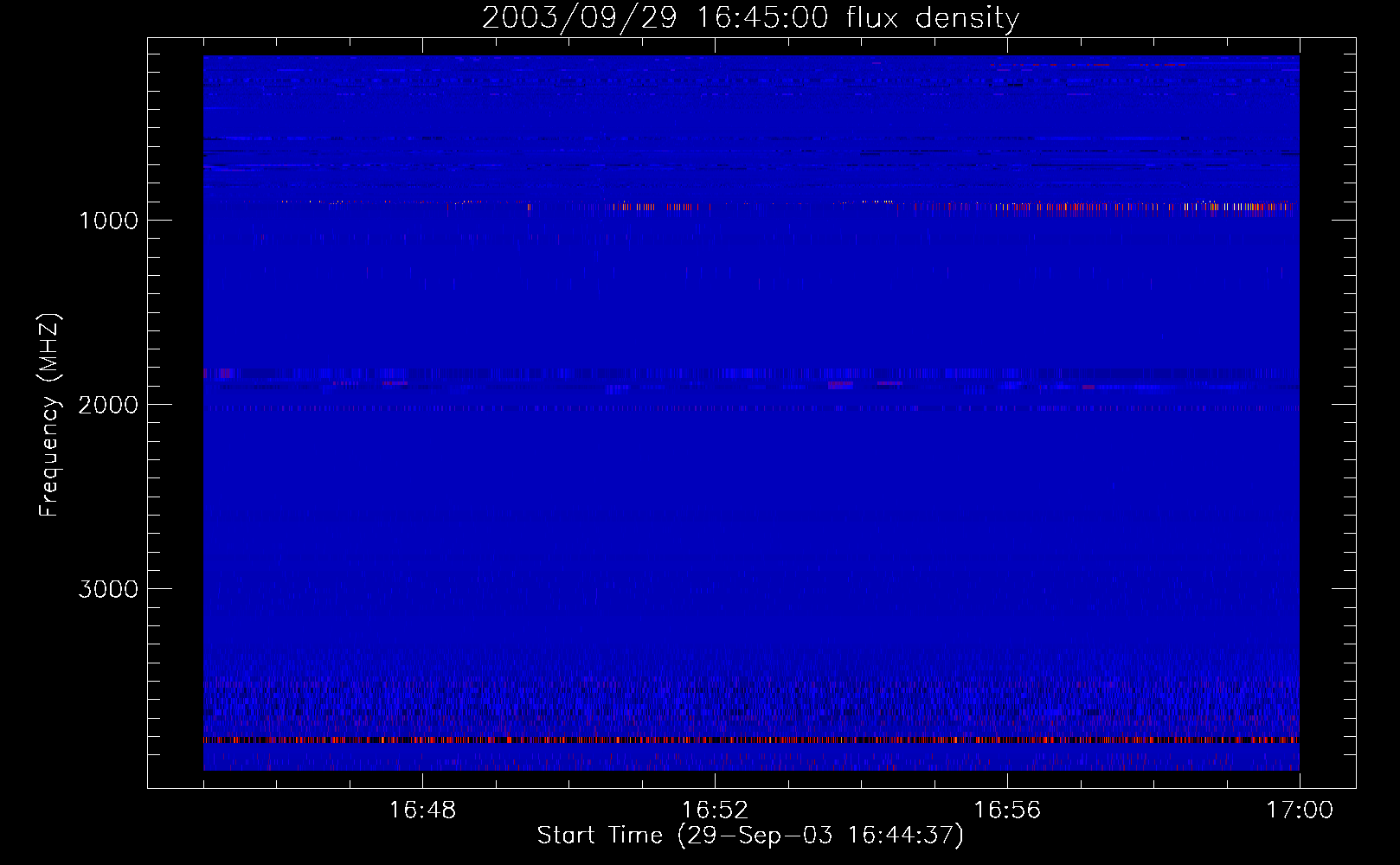This screenshot has width=1400, height=865.
Task: Click the 3000 frequency tick label
Action: pyautogui.click(x=108, y=588)
